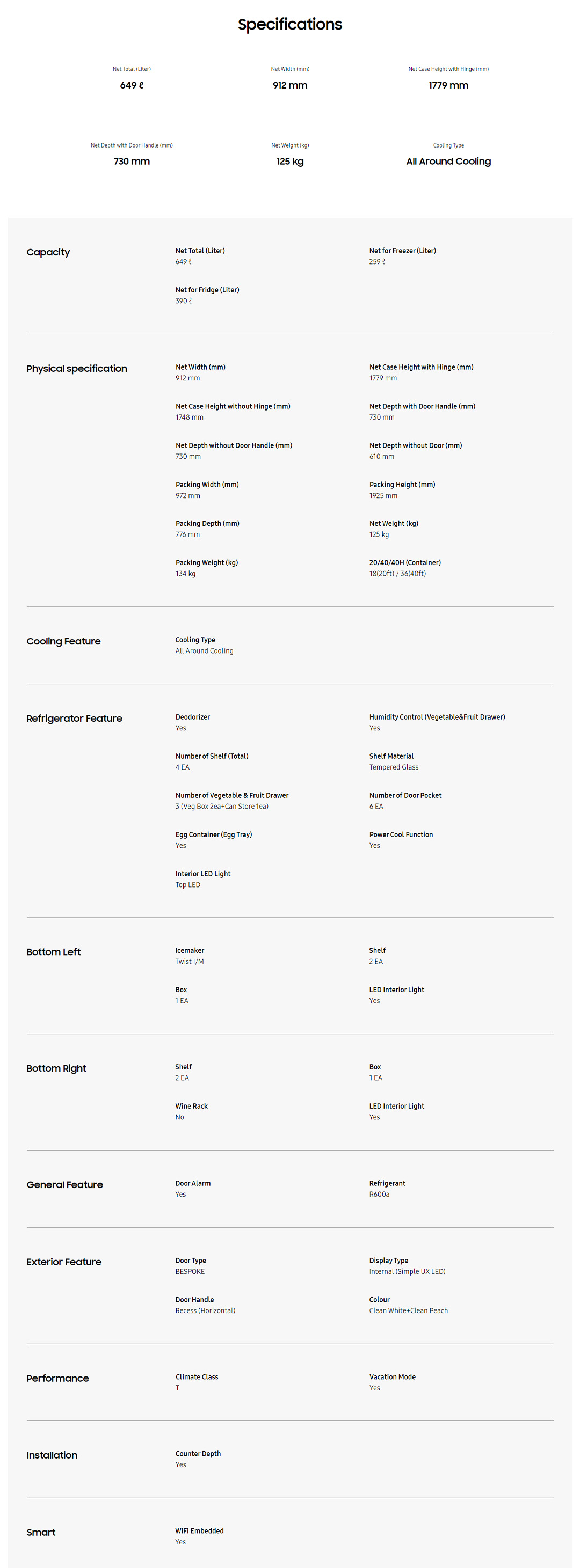Click the Refrigerator Feature section heading

74,719
